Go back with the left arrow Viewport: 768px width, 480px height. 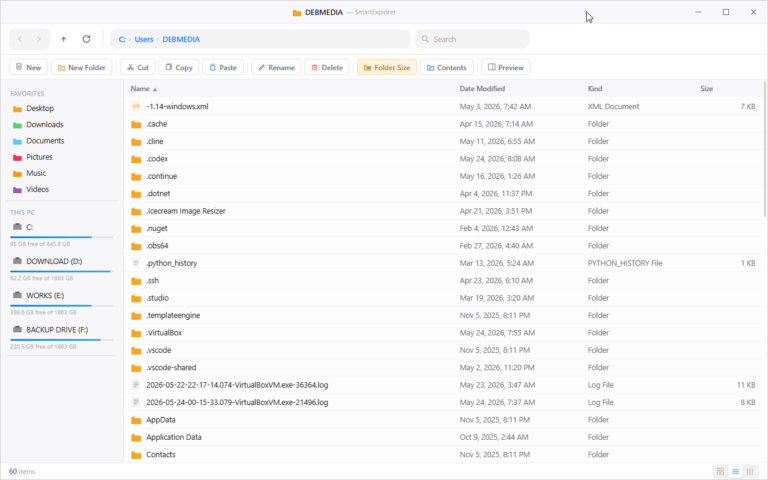pos(20,39)
